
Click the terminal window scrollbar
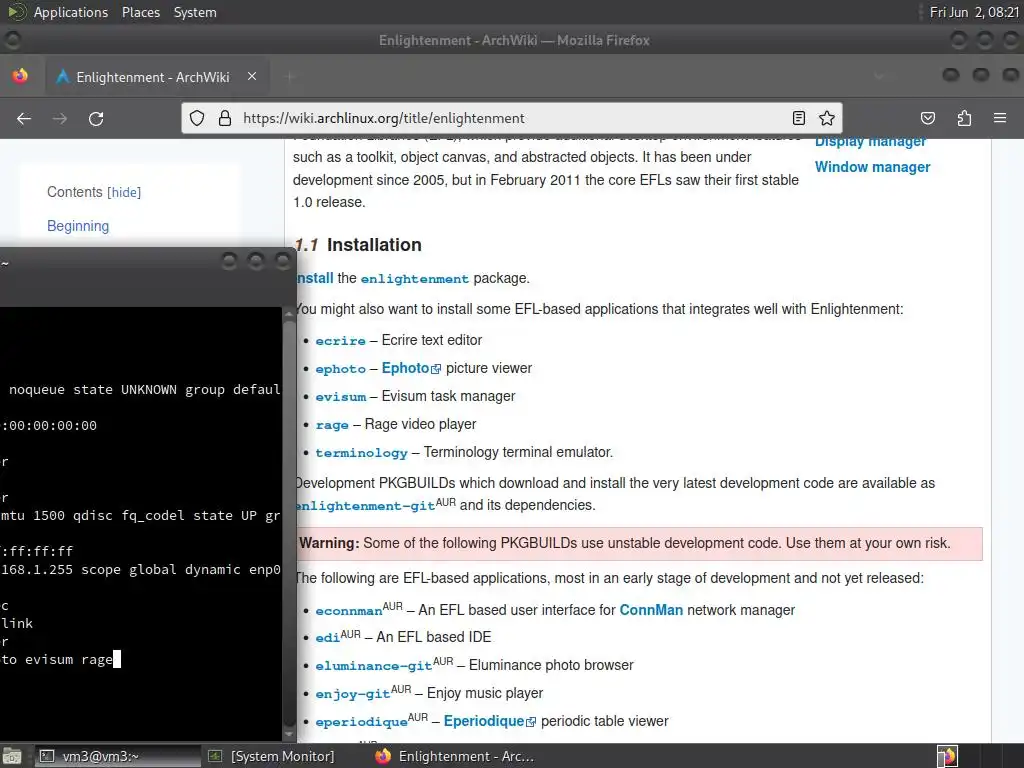click(x=290, y=525)
